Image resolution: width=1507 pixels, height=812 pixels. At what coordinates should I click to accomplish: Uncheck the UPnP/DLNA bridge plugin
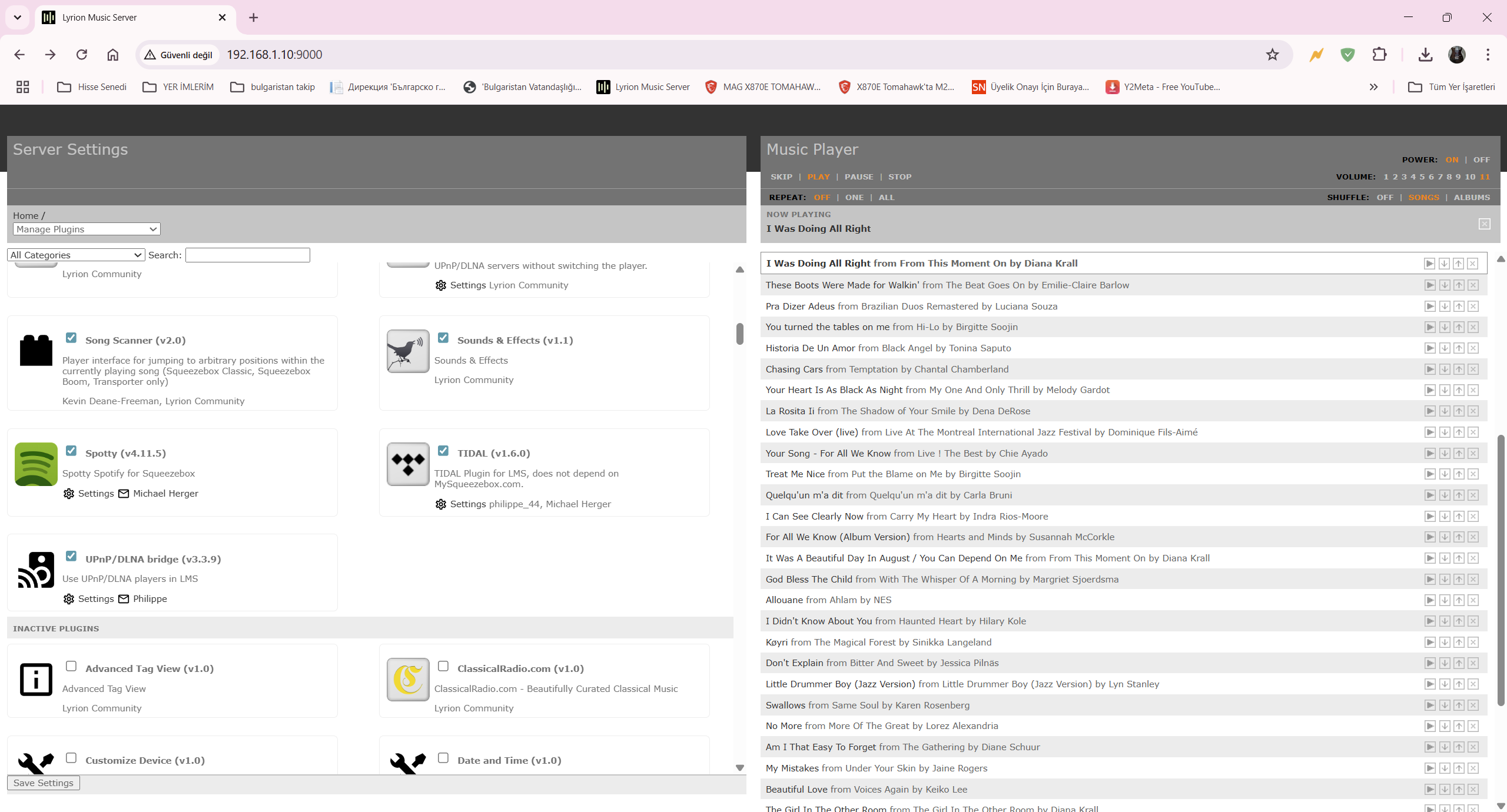[71, 556]
